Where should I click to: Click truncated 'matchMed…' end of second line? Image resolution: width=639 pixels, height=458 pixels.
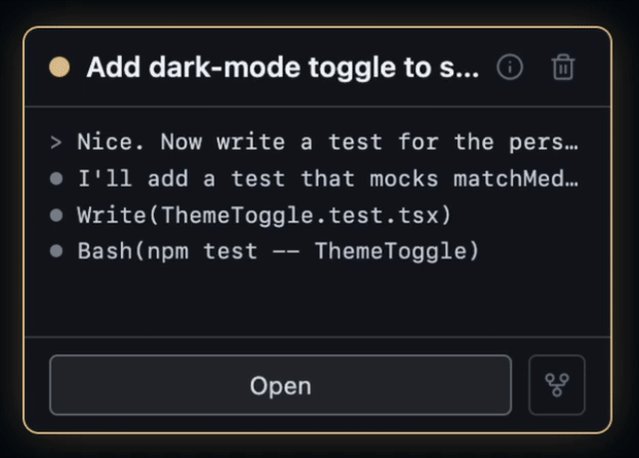[516, 178]
